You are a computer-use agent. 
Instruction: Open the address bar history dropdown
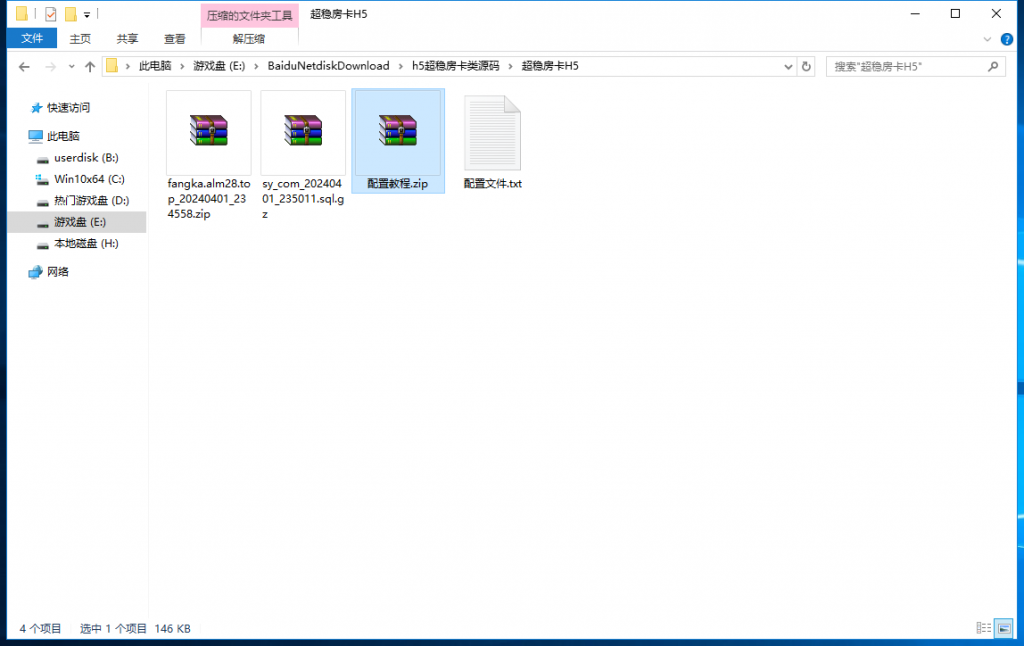coord(788,66)
